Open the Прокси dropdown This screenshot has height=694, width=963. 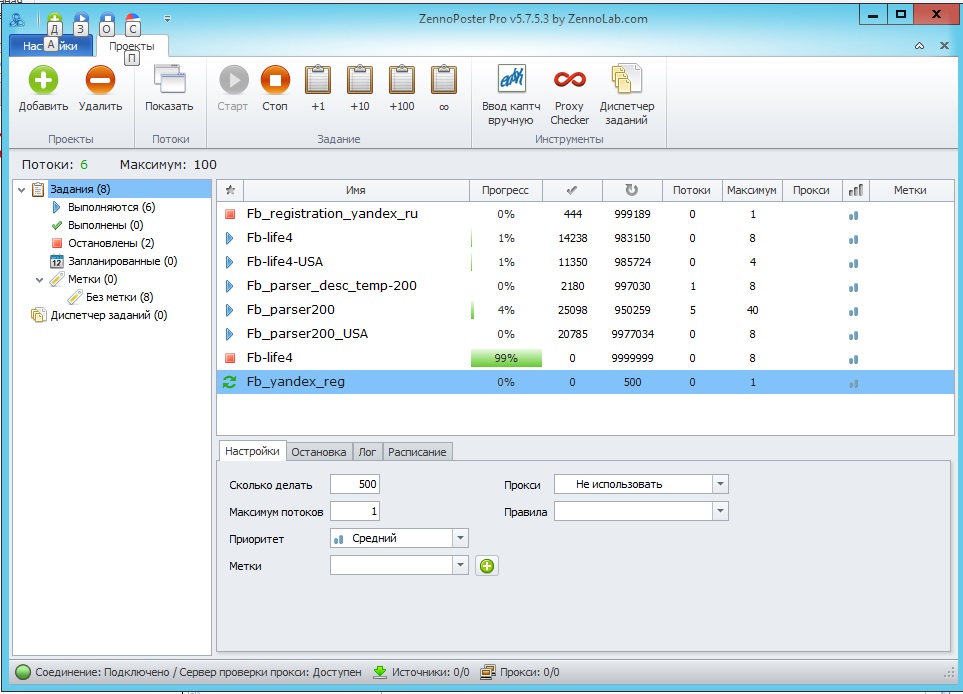pyautogui.click(x=720, y=484)
